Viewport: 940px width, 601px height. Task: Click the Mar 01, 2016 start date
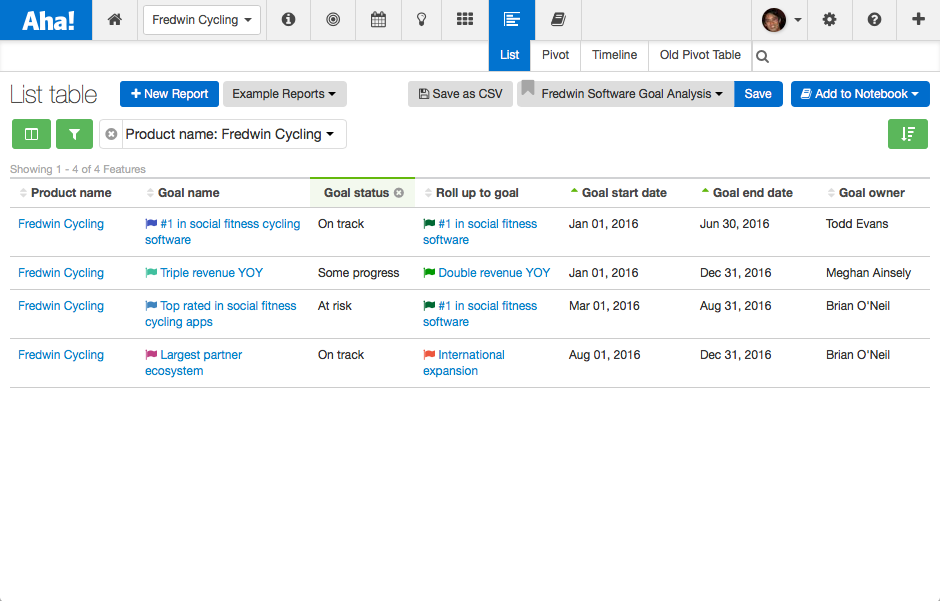pos(604,306)
